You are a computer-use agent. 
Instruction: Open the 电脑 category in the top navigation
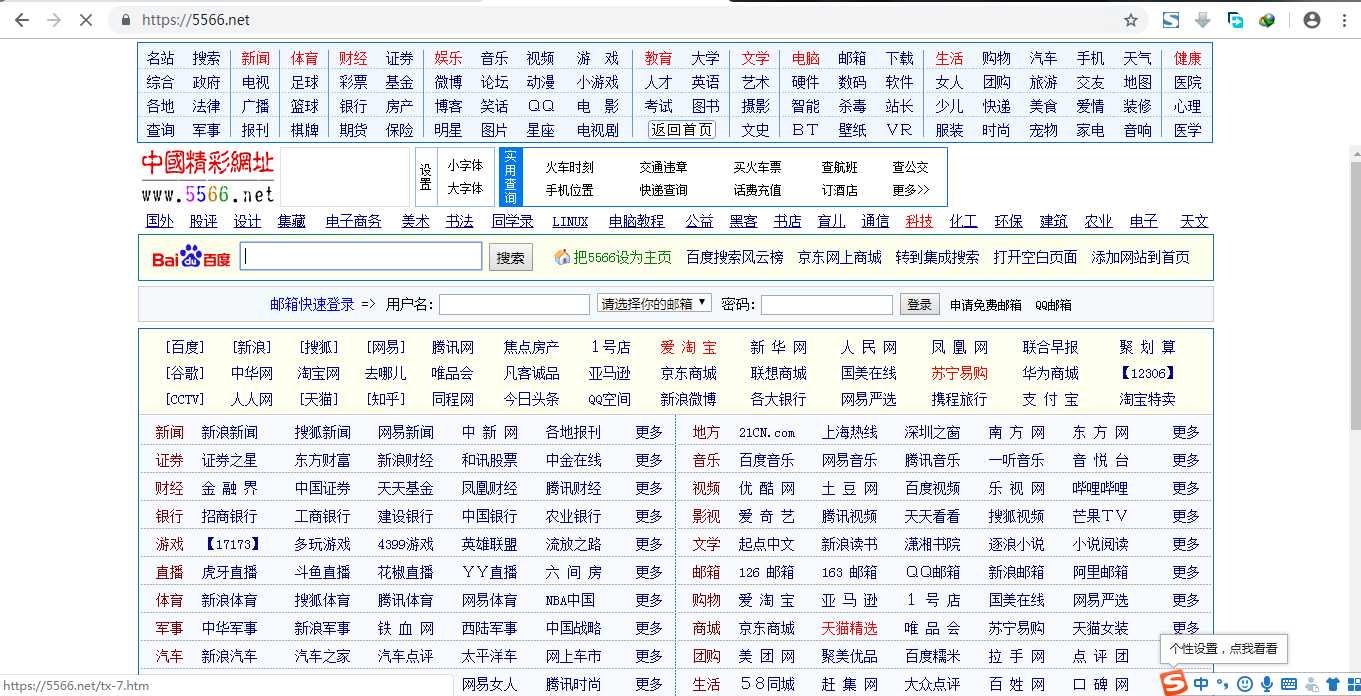(805, 58)
